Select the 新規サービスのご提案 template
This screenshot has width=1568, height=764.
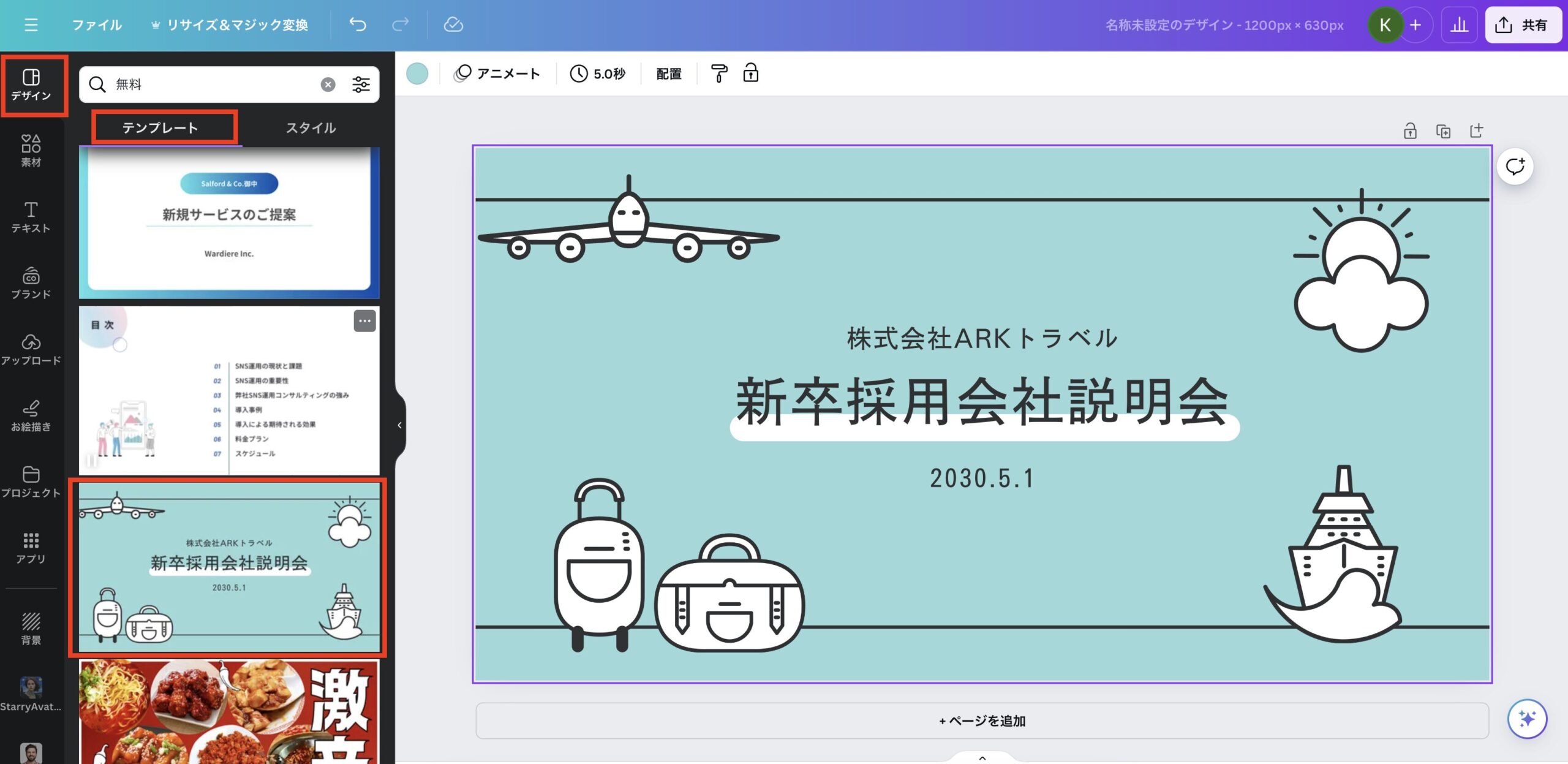pos(229,223)
